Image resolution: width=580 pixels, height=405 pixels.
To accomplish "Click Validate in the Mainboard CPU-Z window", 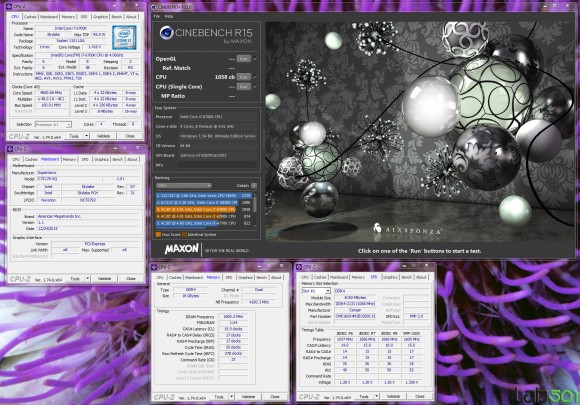I will pyautogui.click(x=104, y=279).
